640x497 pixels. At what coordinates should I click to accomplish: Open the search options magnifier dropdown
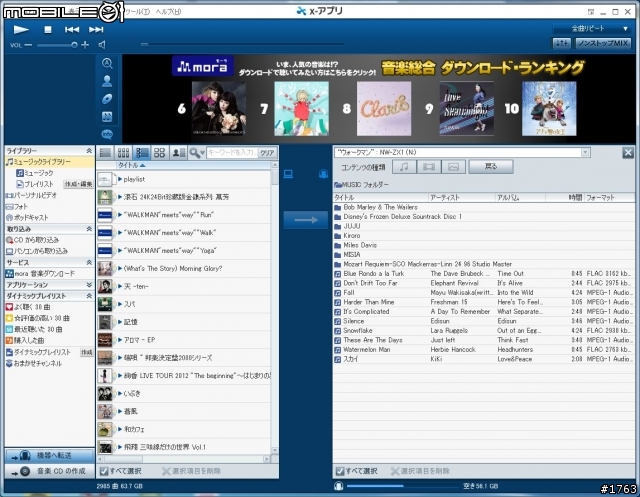(x=197, y=153)
